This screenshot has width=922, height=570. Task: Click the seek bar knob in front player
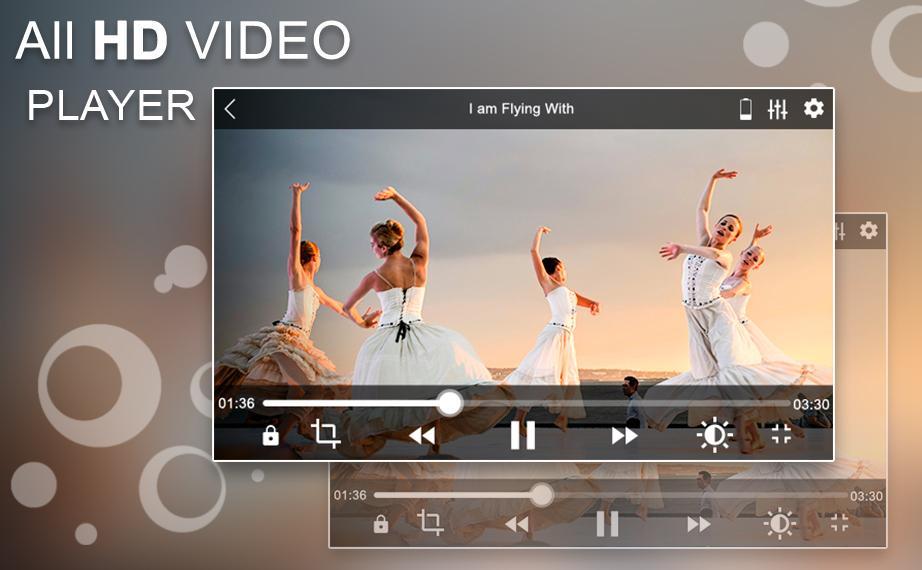coord(450,404)
